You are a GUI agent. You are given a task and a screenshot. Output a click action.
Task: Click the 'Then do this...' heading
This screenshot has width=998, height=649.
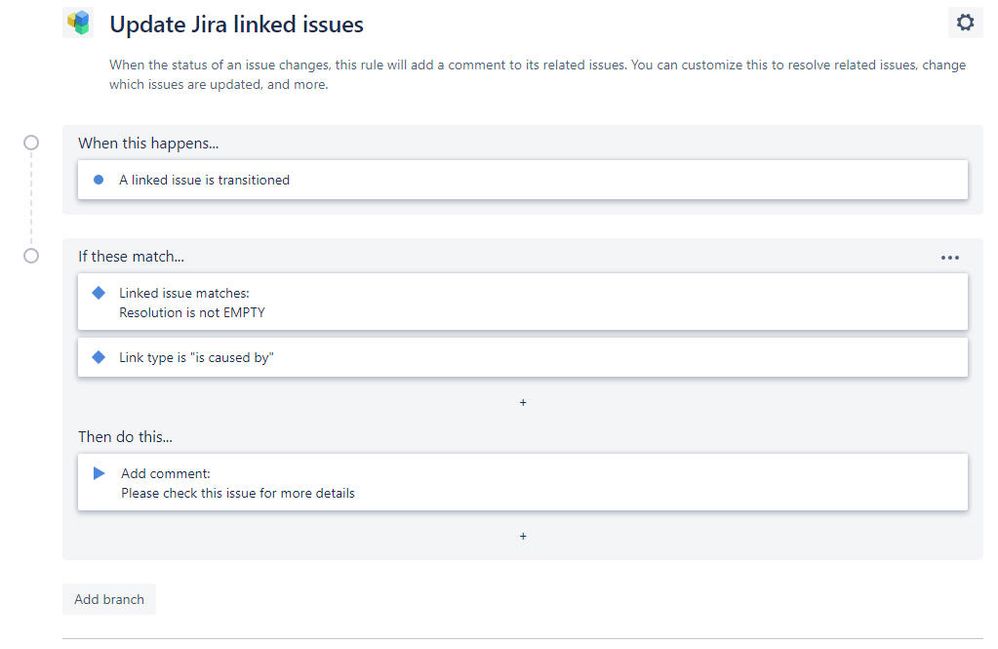[x=125, y=436]
